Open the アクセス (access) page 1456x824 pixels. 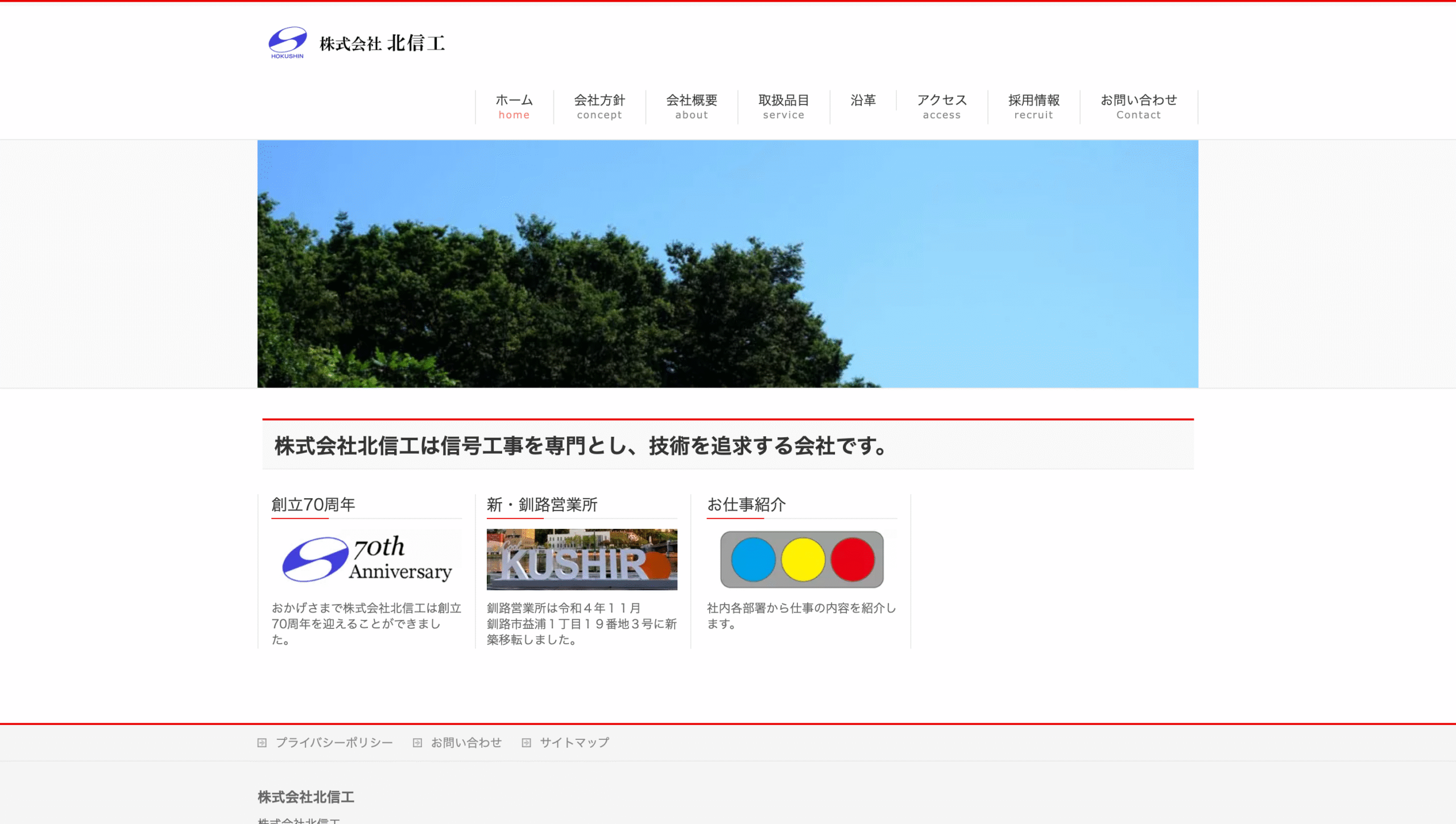[941, 107]
